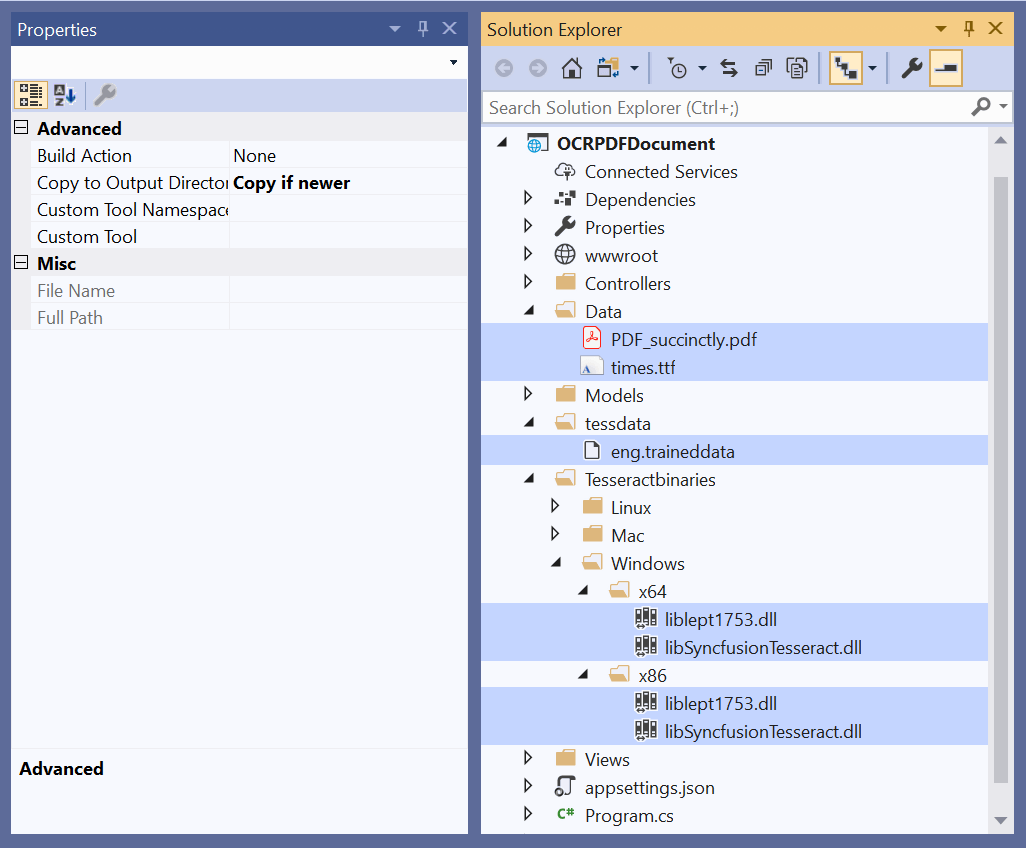Toggle the Preview Selected Items button
The width and height of the screenshot is (1026, 848).
click(x=945, y=68)
